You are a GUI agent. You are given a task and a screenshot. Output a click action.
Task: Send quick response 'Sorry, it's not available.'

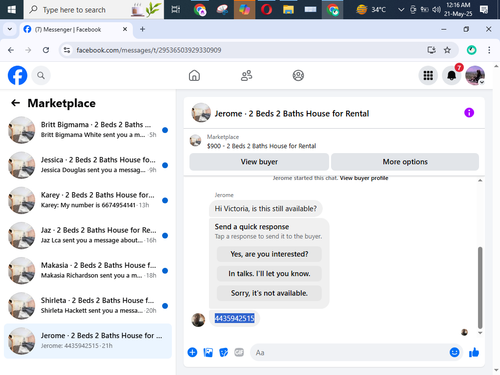point(269,293)
